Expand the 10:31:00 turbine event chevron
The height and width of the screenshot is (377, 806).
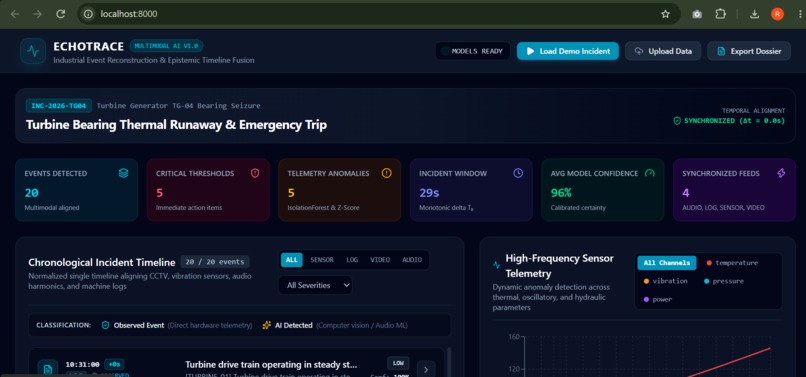(x=426, y=369)
